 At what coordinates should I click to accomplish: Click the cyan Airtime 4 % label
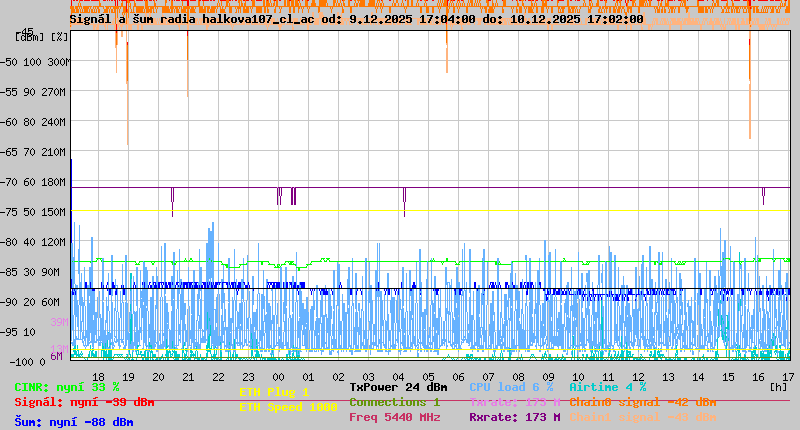click(607, 387)
